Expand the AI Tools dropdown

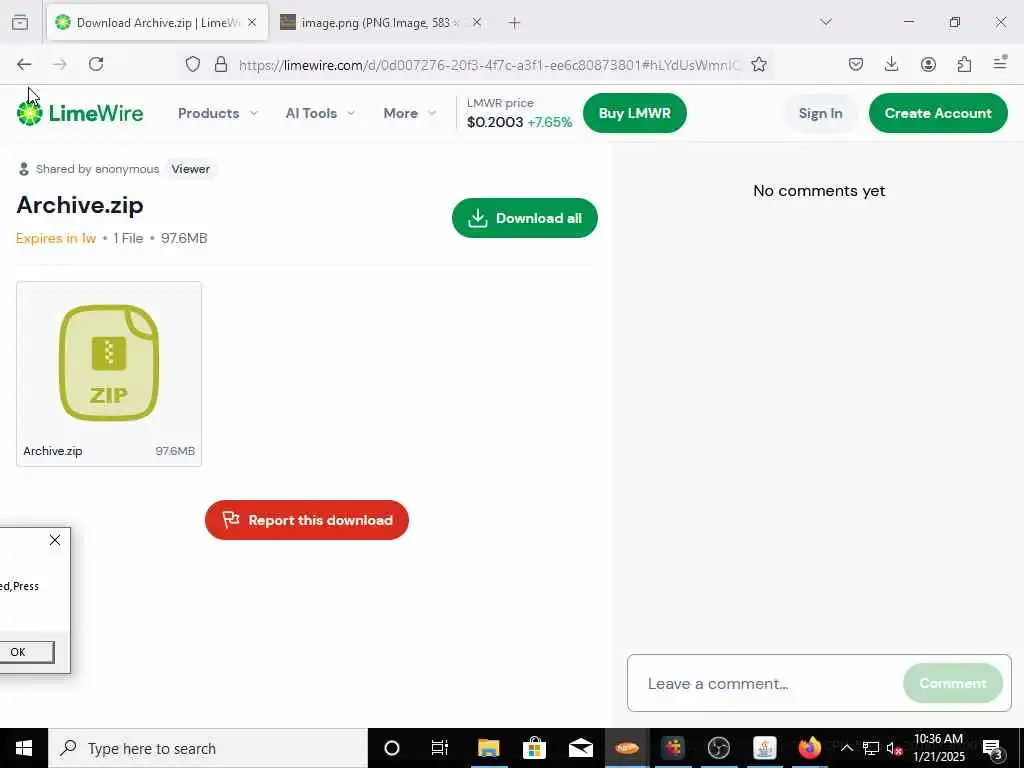click(x=320, y=113)
